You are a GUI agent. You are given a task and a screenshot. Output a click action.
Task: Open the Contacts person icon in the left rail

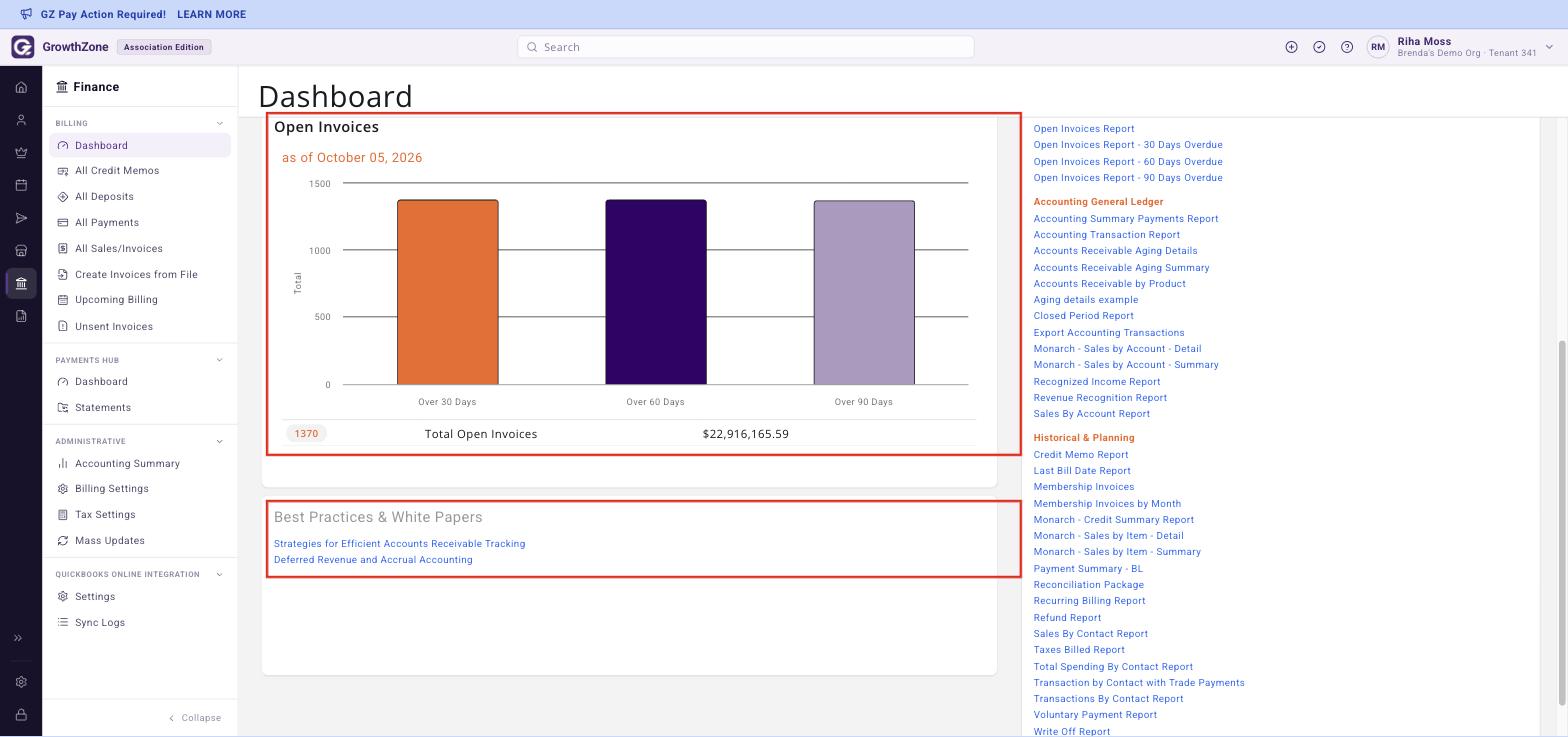[21, 120]
